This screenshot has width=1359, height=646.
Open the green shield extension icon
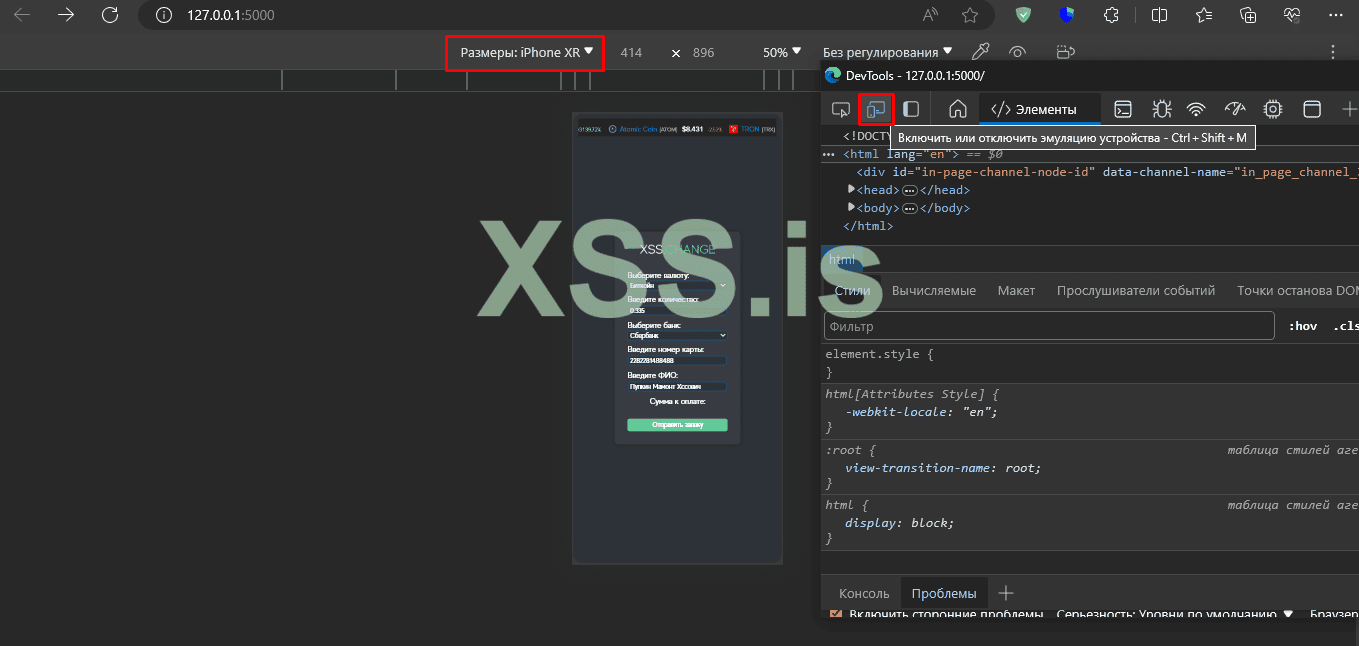tap(1022, 15)
